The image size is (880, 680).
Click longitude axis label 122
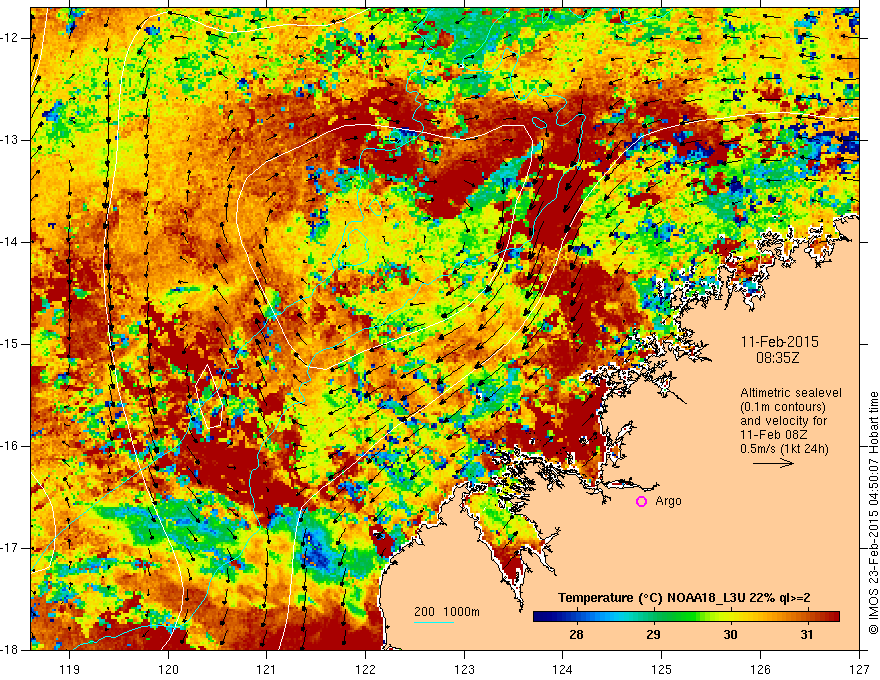pos(366,669)
